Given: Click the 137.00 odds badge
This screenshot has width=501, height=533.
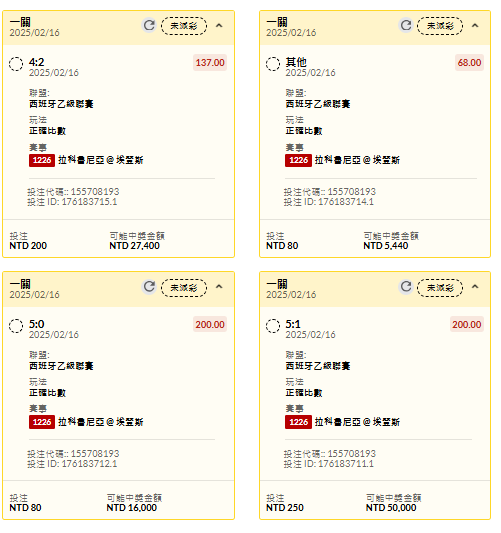Looking at the screenshot, I should coord(210,63).
